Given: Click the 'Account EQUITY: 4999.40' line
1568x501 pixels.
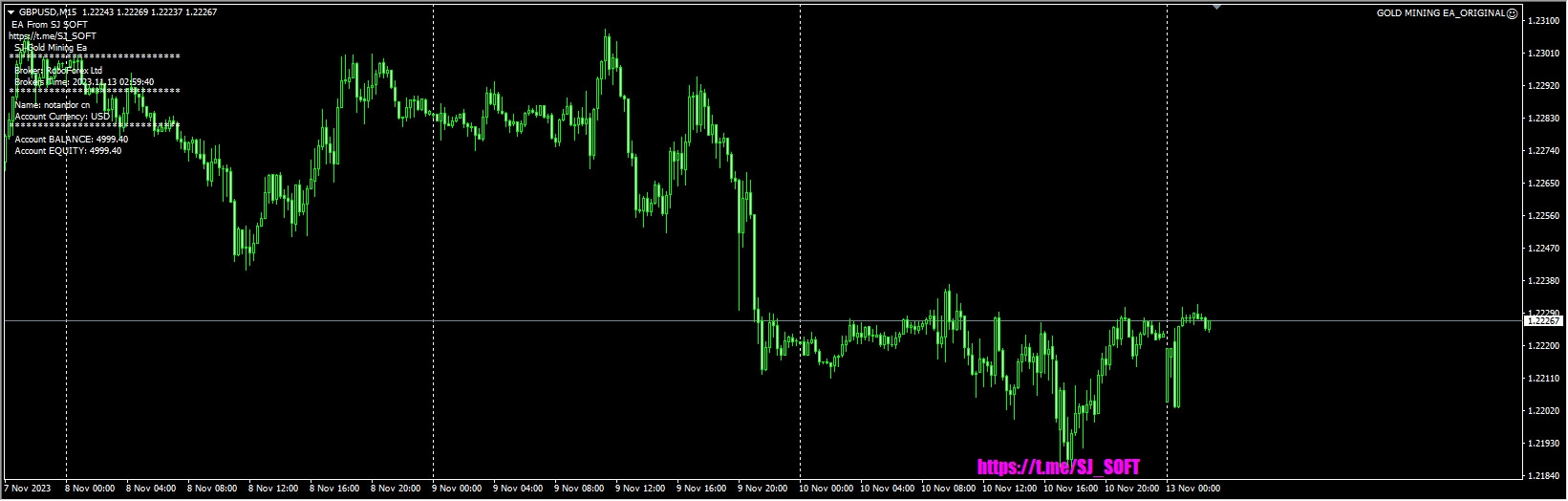Looking at the screenshot, I should coord(68,151).
